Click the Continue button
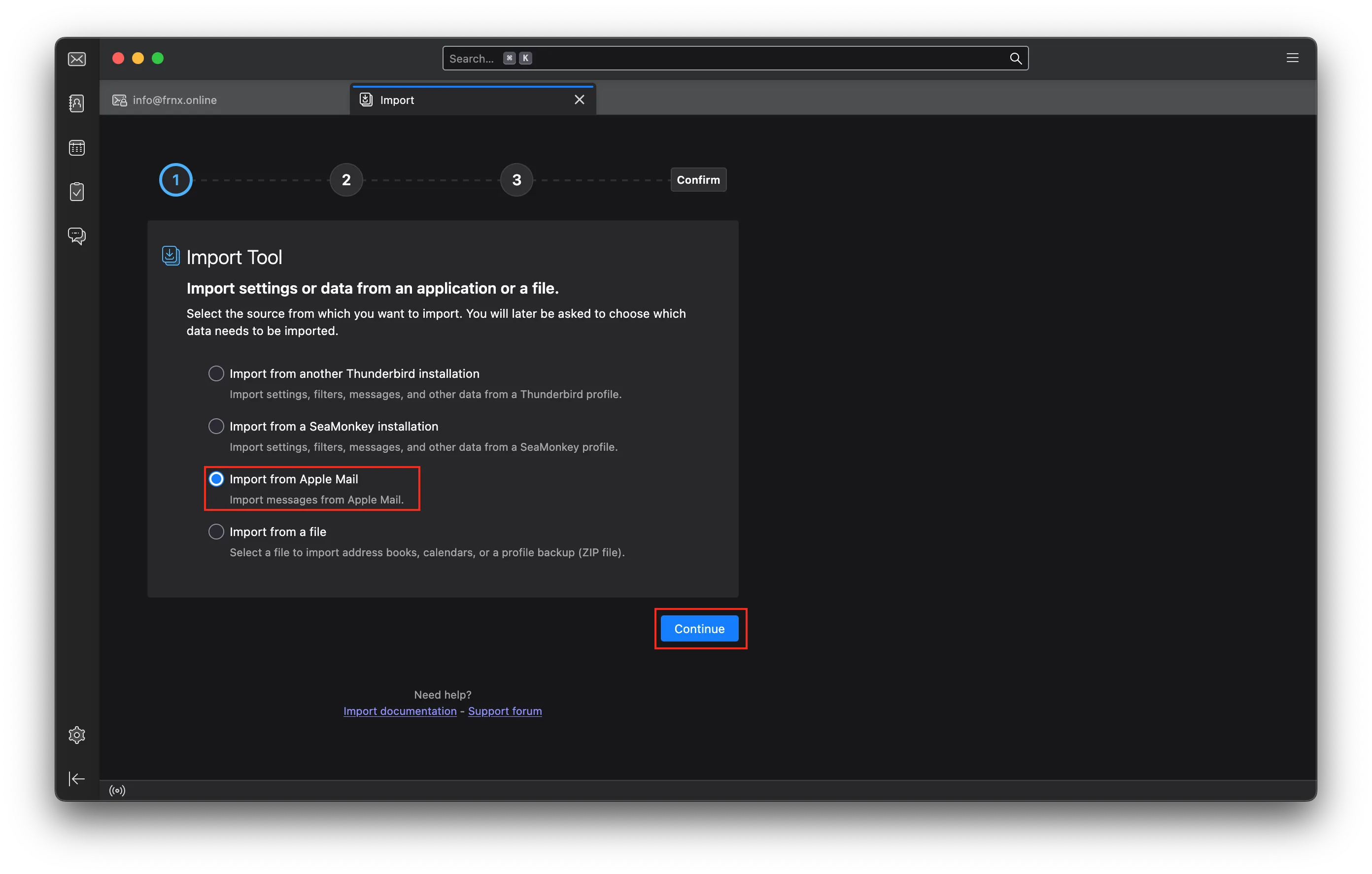1372x874 pixels. (699, 629)
